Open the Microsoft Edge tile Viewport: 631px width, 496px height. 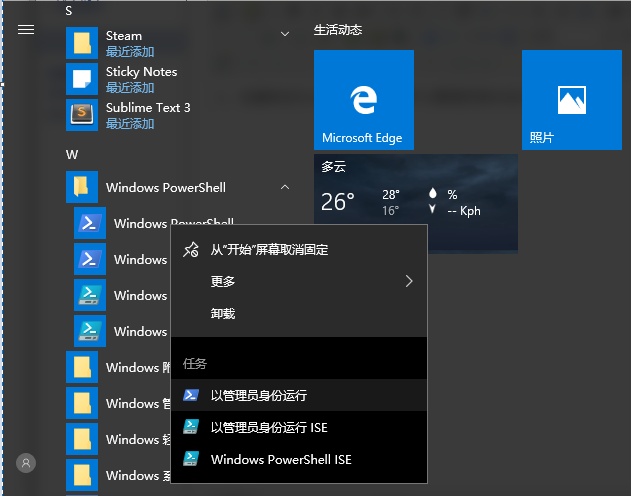click(x=364, y=100)
